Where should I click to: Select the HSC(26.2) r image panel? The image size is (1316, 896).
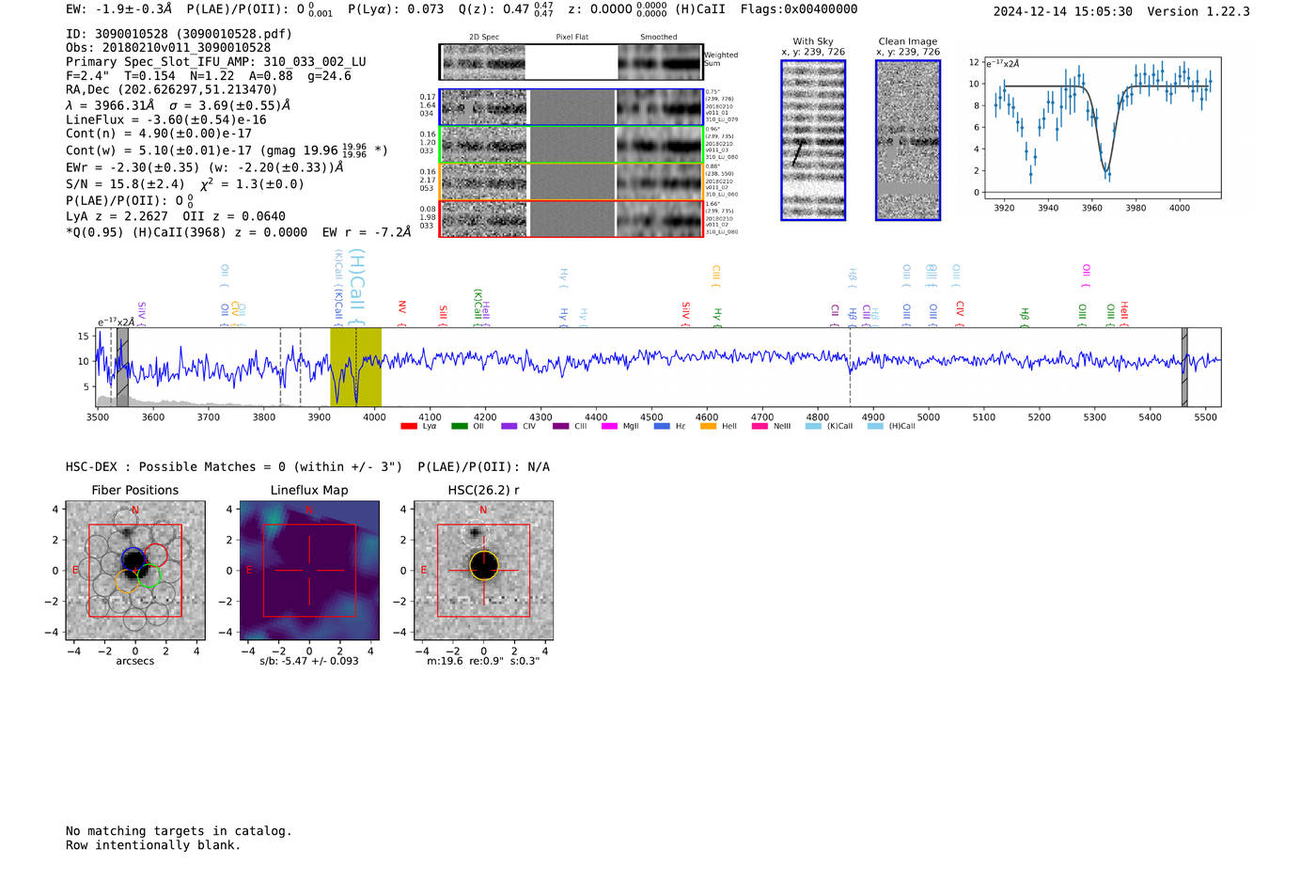[483, 571]
